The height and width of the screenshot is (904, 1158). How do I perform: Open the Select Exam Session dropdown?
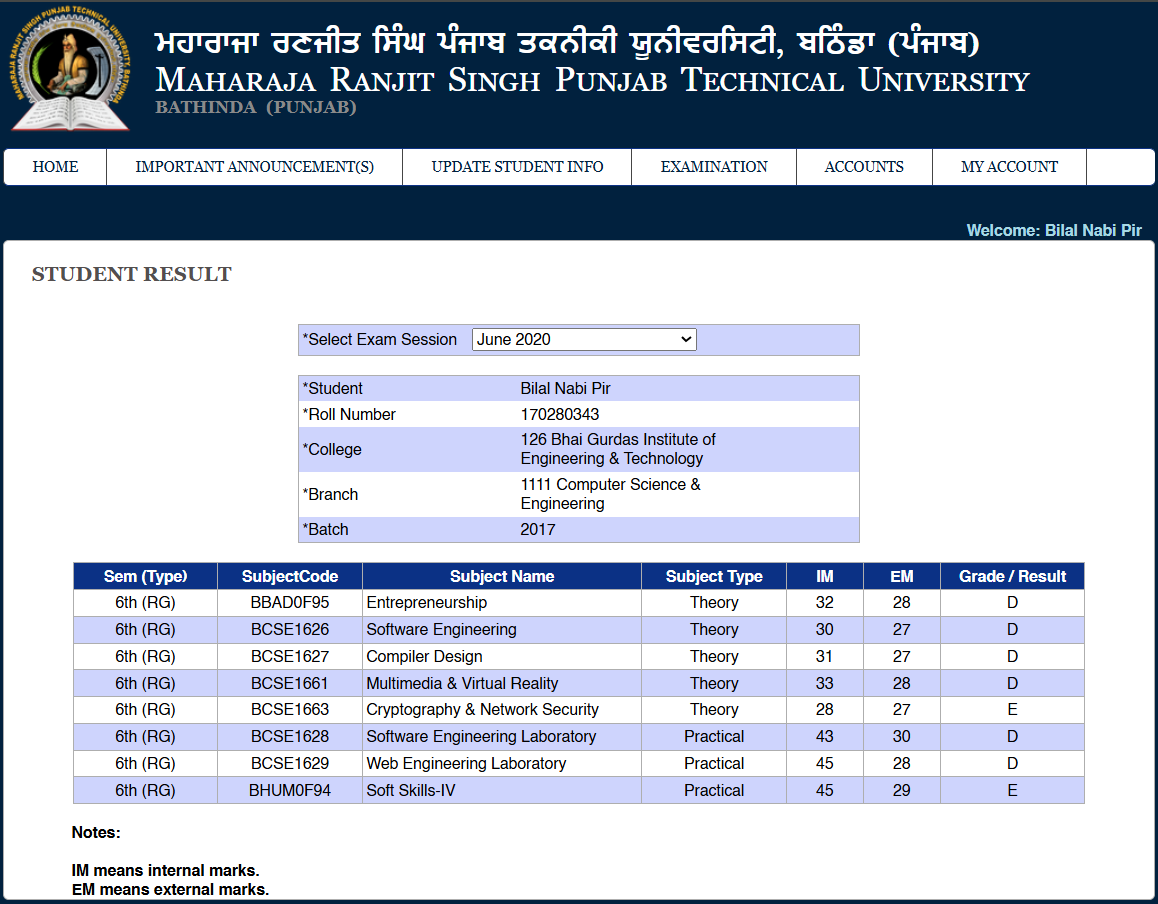pyautogui.click(x=584, y=340)
